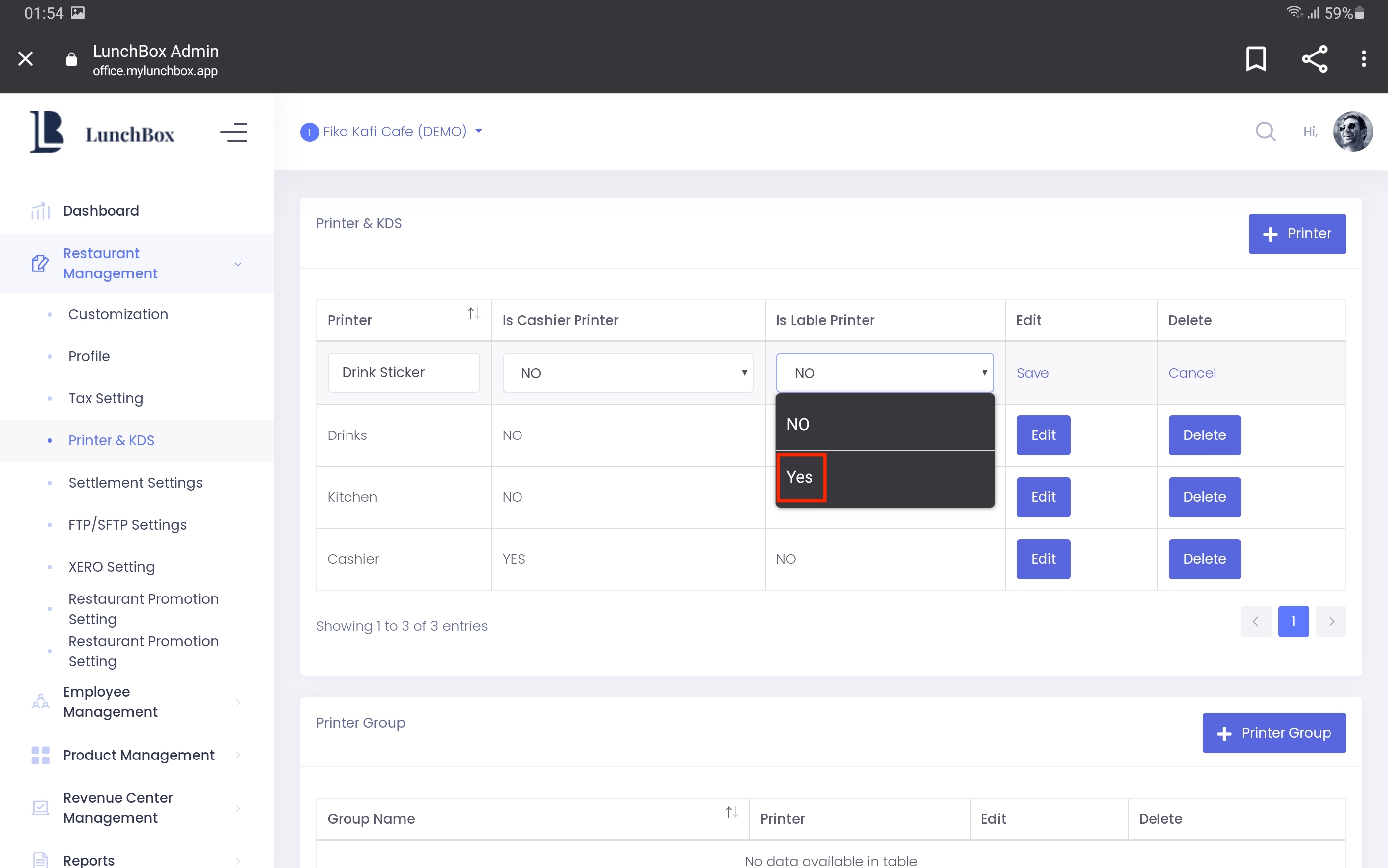Click the search magnifier icon
Screen dimensions: 1388x868
(x=1265, y=131)
